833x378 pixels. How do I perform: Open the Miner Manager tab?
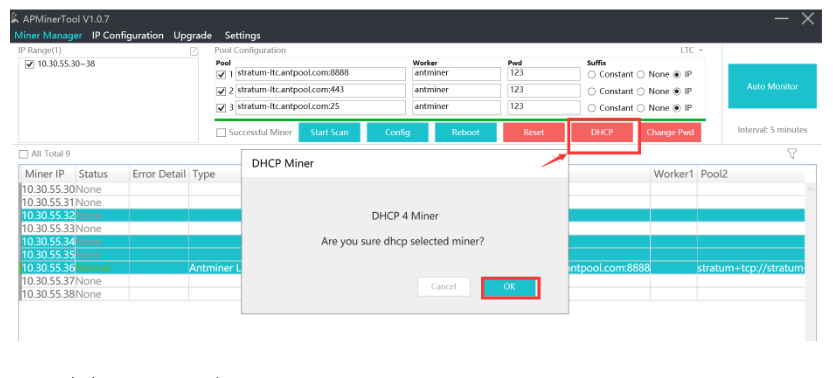tap(48, 36)
